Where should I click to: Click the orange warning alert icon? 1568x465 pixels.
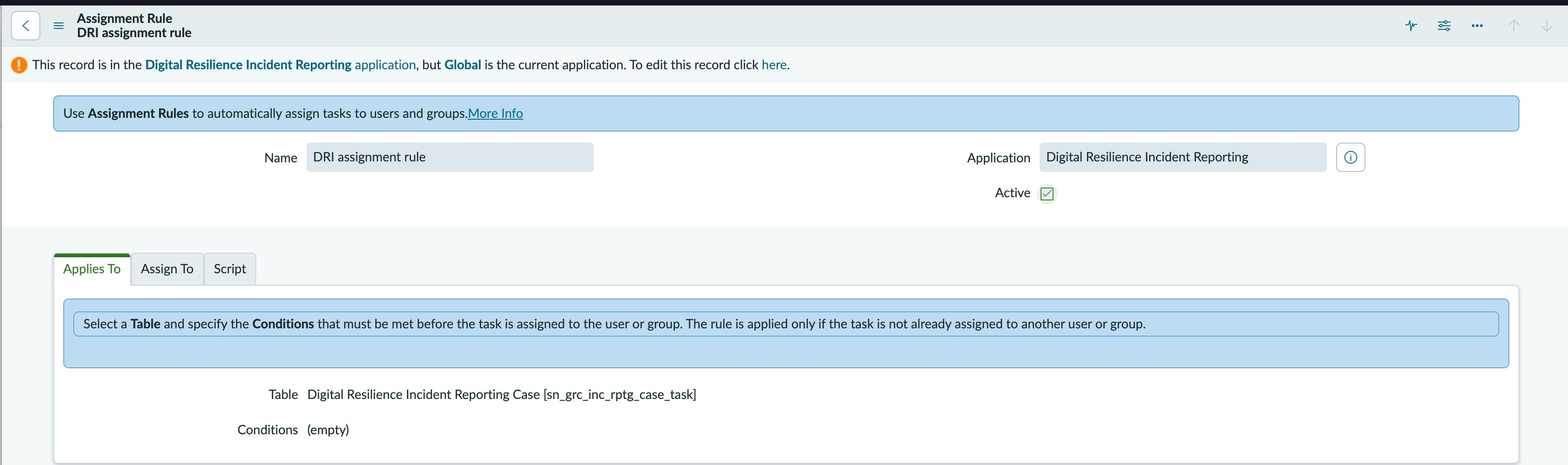[x=19, y=65]
